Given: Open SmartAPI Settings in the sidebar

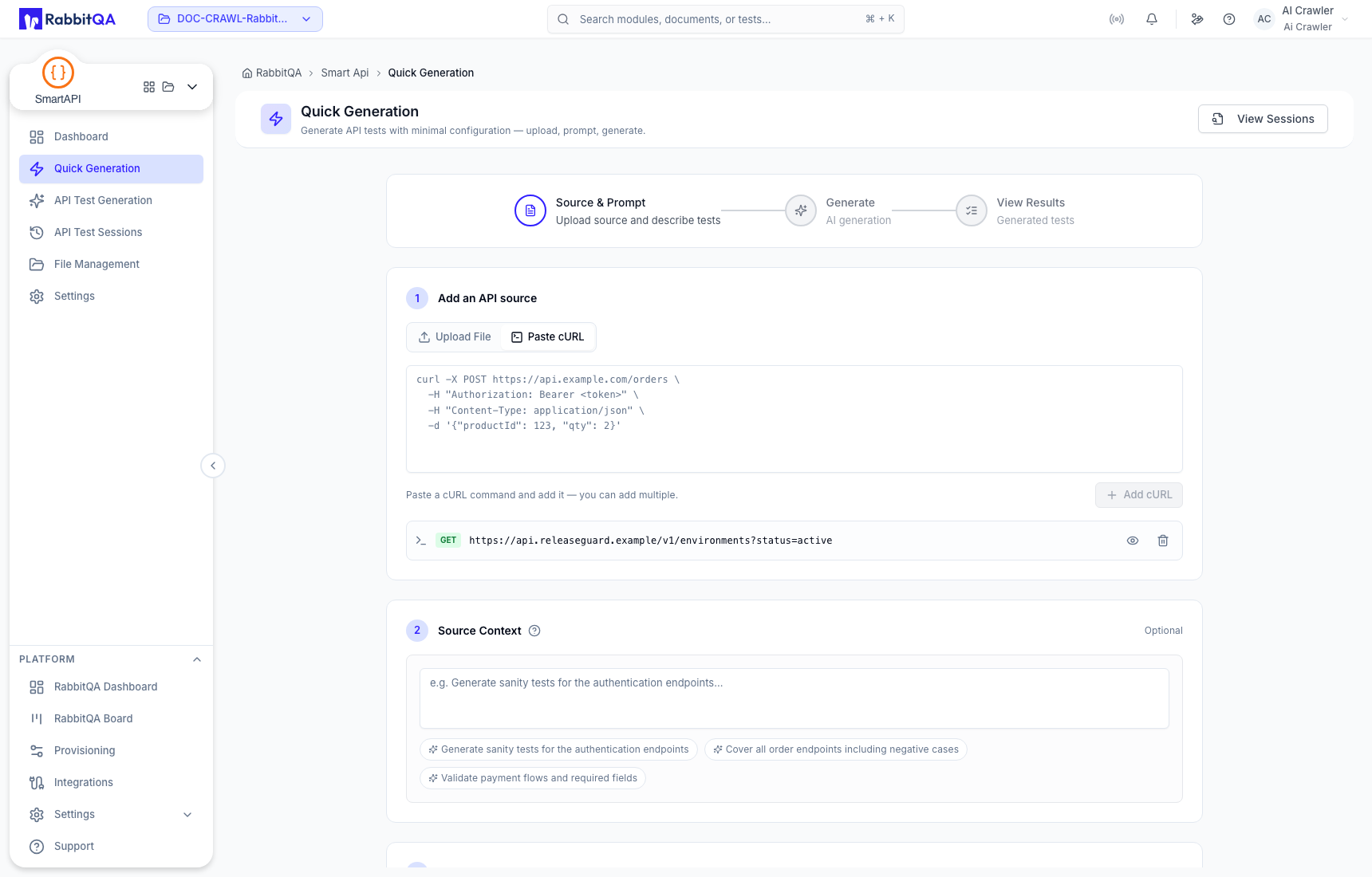Looking at the screenshot, I should click(111, 297).
